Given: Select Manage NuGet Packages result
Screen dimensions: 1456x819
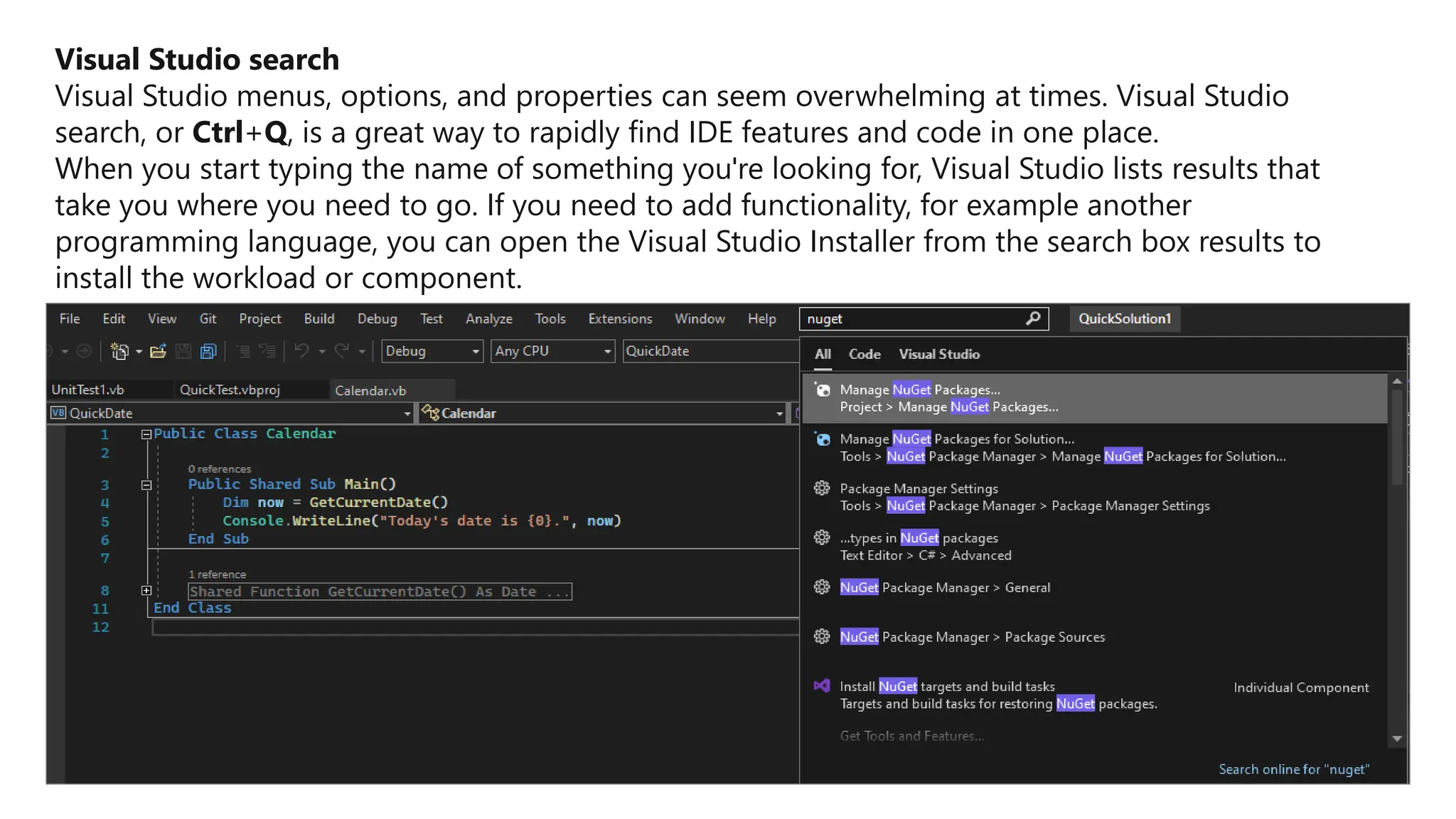Looking at the screenshot, I should pos(1095,398).
